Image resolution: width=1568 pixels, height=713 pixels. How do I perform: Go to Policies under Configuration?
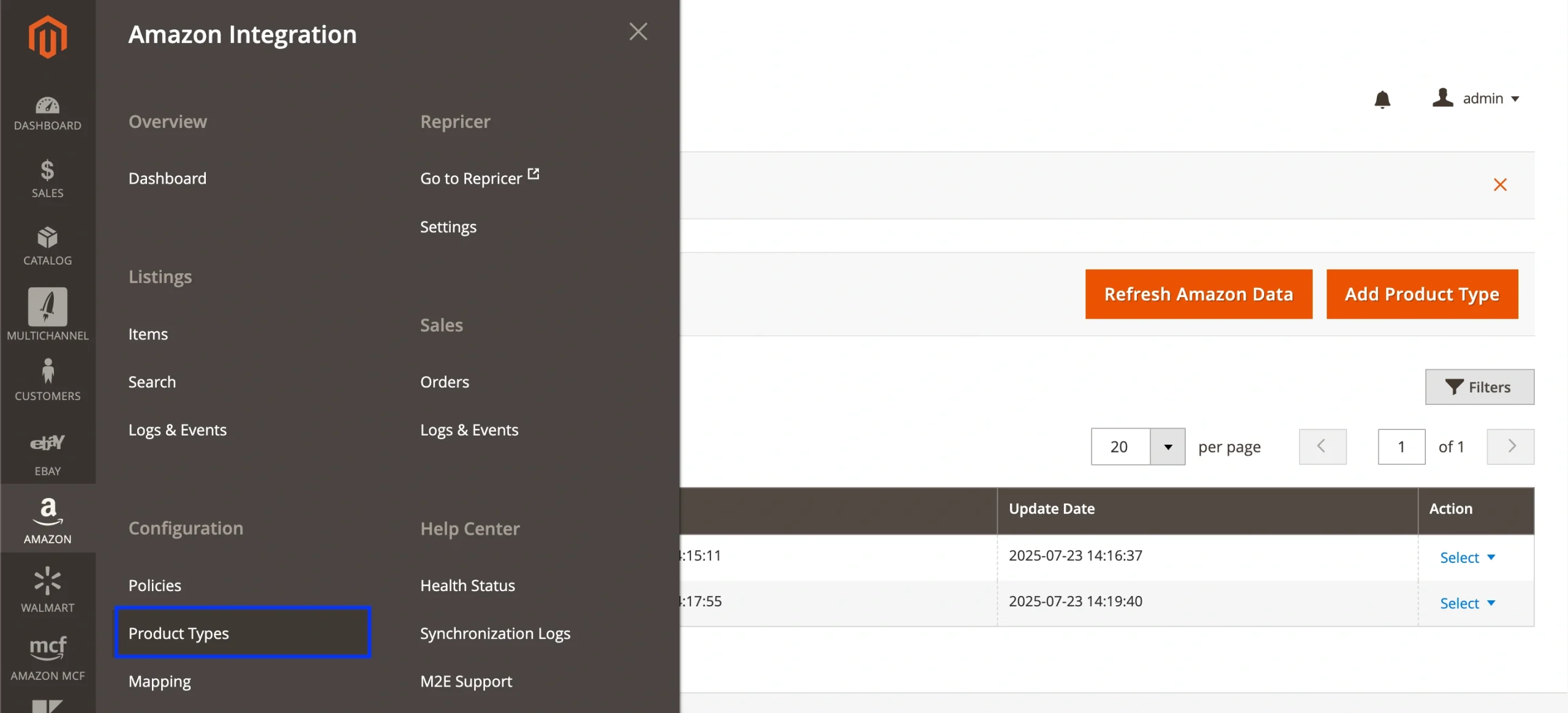pyautogui.click(x=154, y=586)
